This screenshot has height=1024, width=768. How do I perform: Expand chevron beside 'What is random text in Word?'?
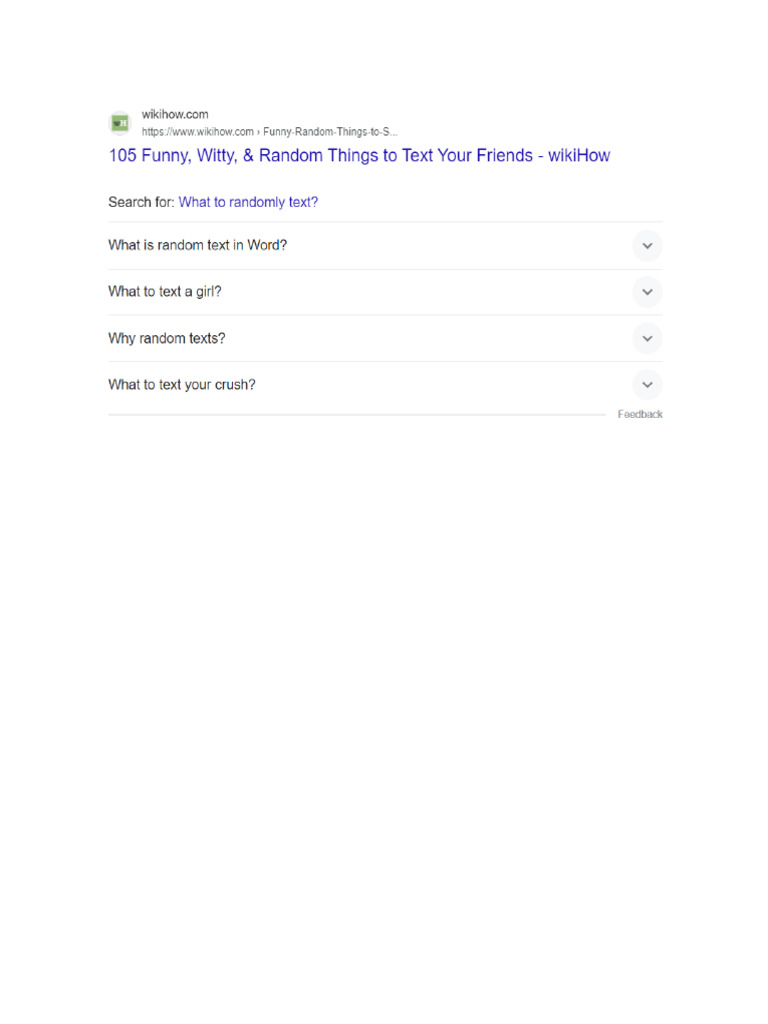click(x=647, y=246)
